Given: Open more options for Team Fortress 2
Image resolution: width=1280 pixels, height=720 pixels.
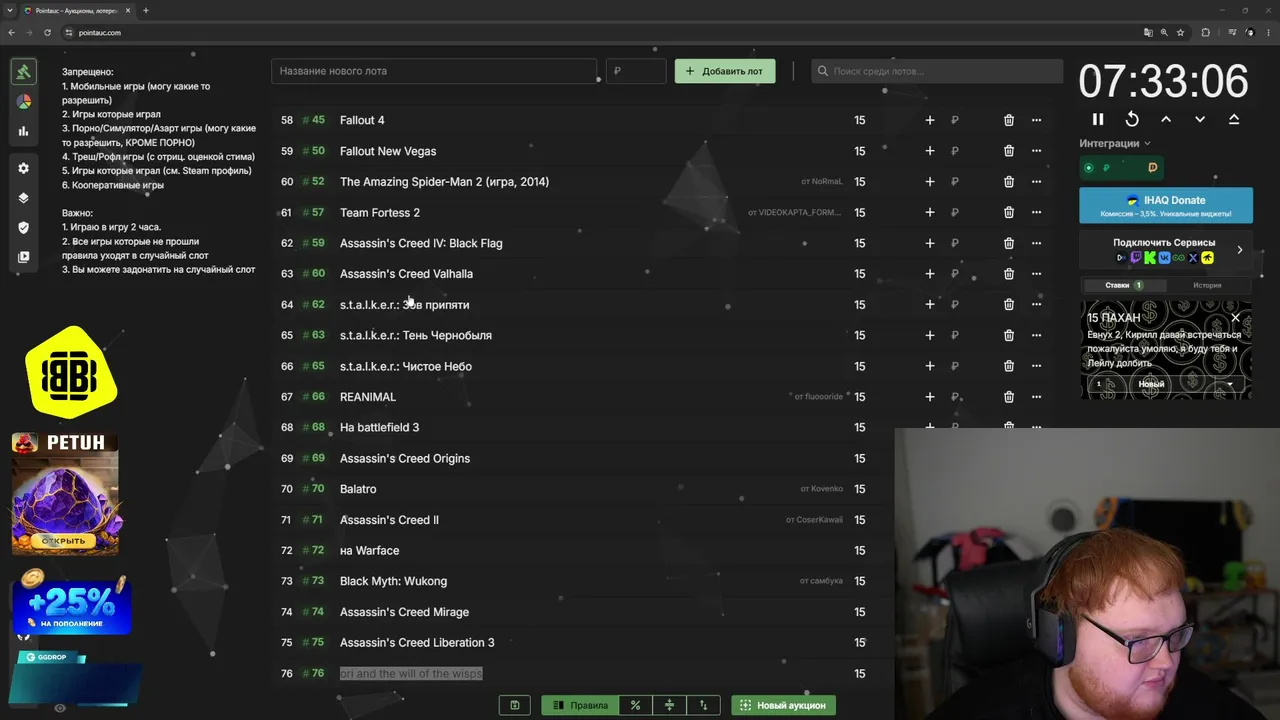Looking at the screenshot, I should 1036,212.
